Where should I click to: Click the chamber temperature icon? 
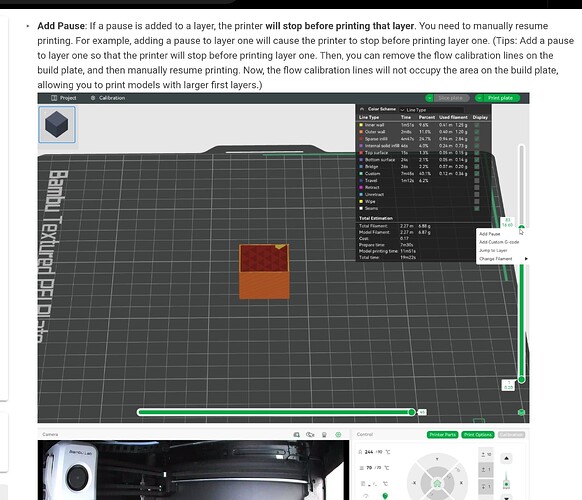(x=363, y=484)
